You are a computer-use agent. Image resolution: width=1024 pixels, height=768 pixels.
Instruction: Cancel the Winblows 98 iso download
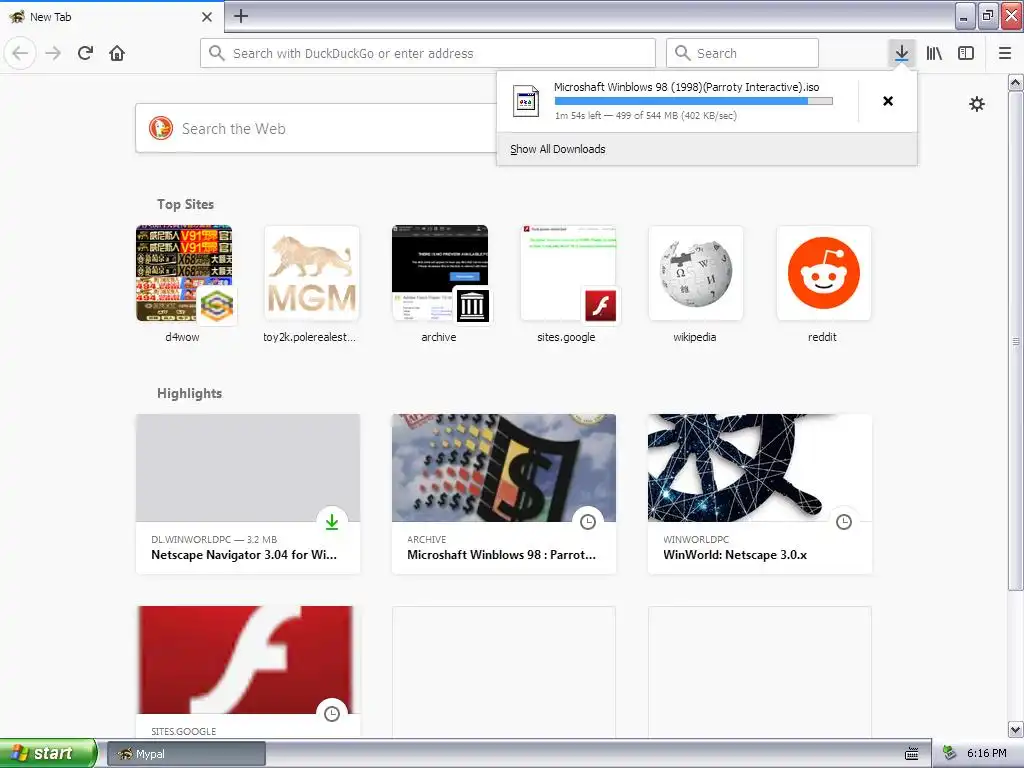click(888, 101)
